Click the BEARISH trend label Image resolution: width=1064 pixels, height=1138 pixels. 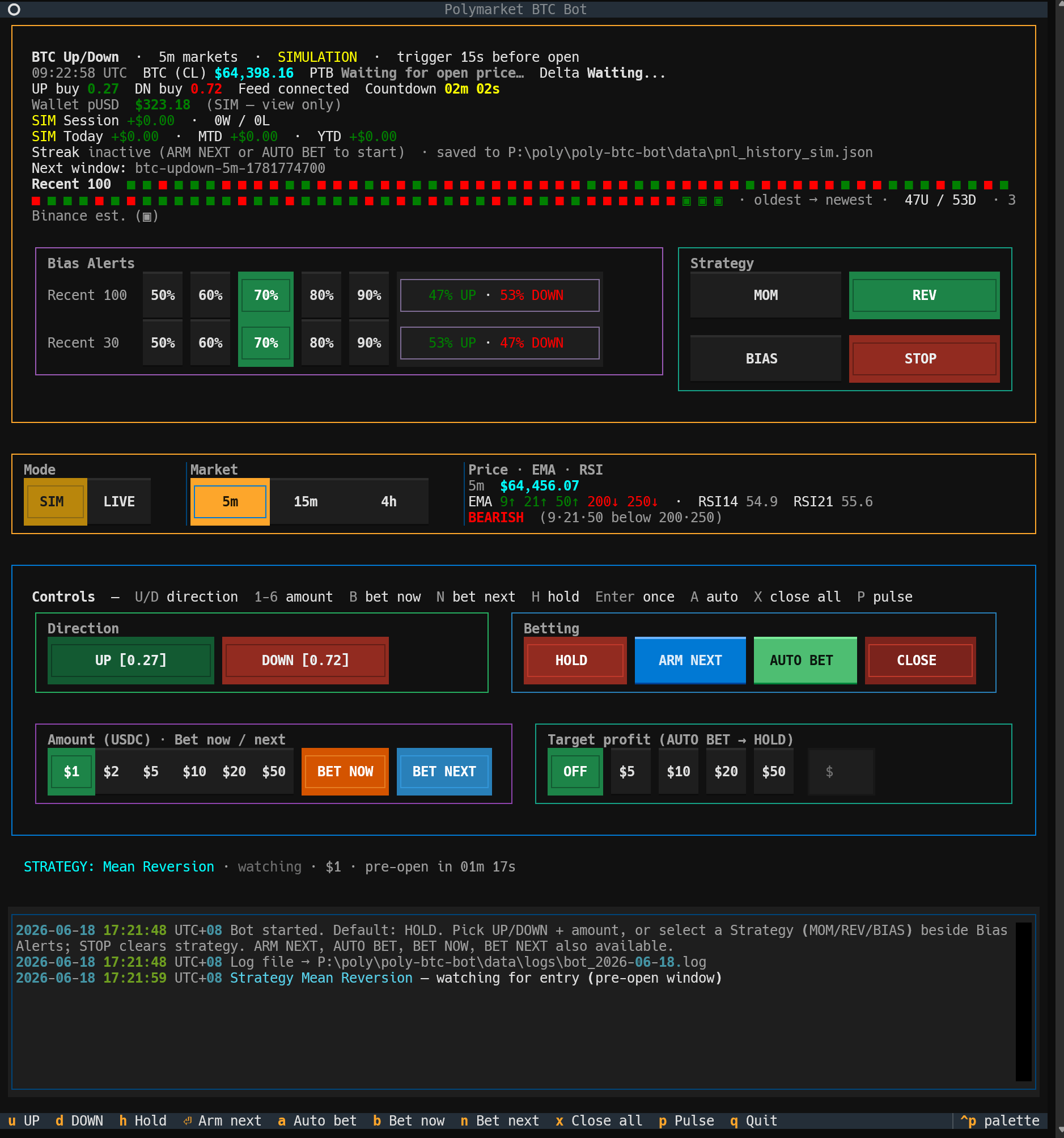click(495, 517)
